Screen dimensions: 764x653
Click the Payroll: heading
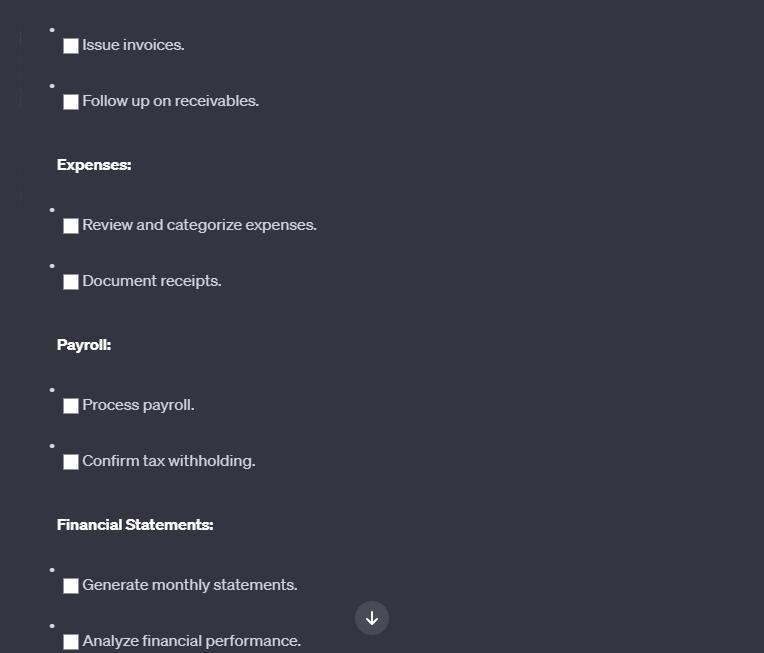tap(84, 345)
